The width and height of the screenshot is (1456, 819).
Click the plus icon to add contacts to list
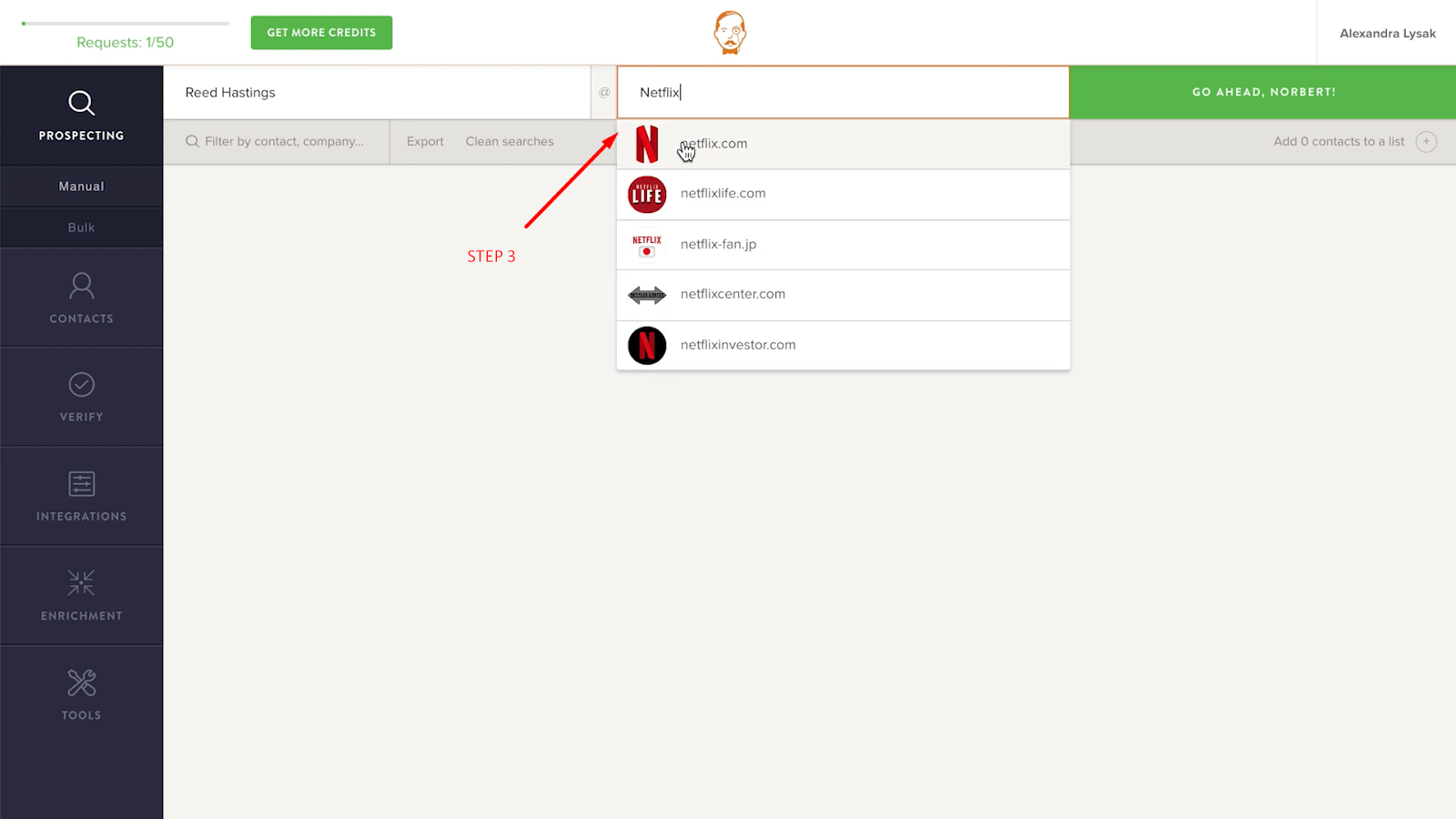[1426, 141]
